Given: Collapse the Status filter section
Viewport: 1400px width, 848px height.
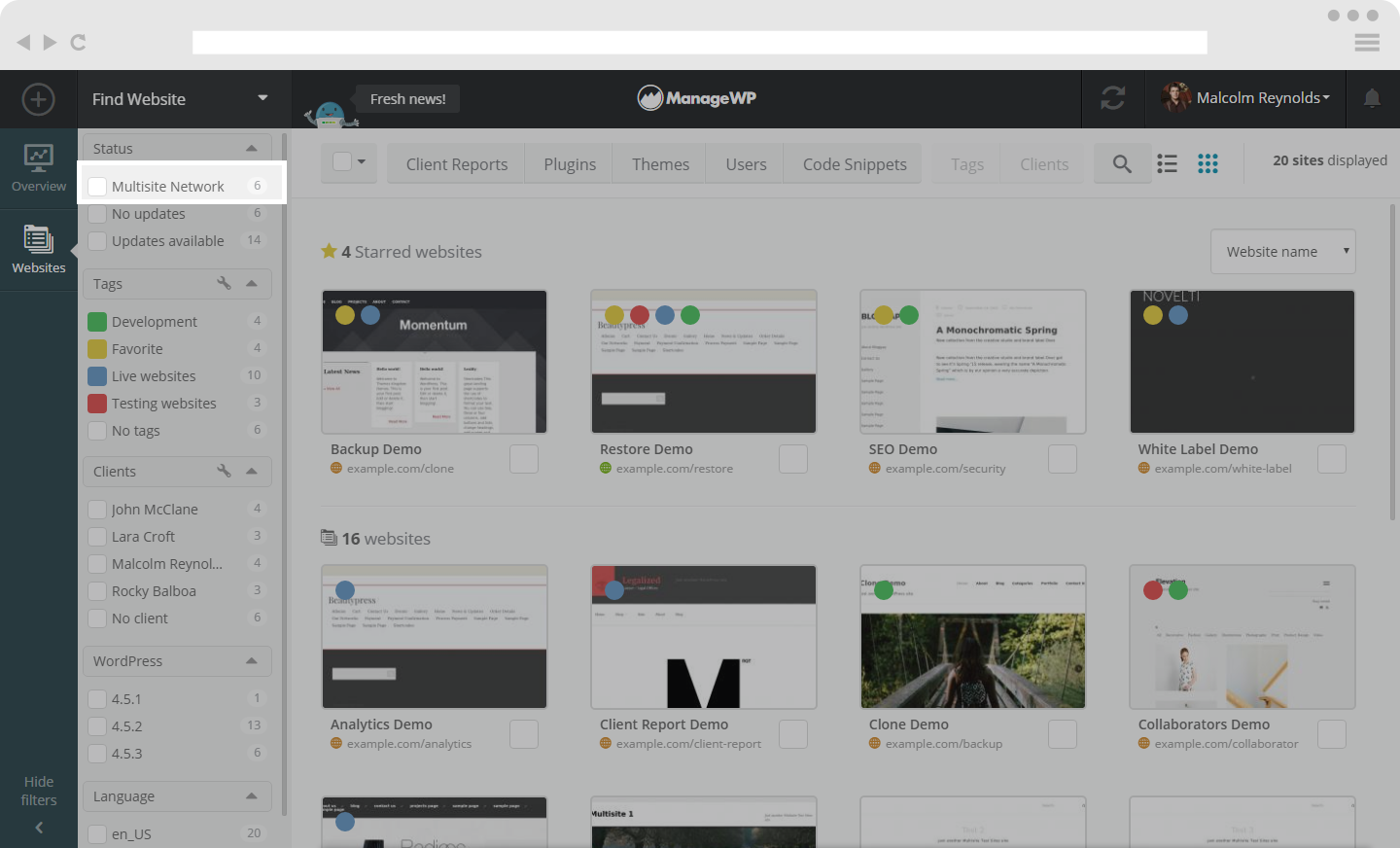Looking at the screenshot, I should point(252,149).
